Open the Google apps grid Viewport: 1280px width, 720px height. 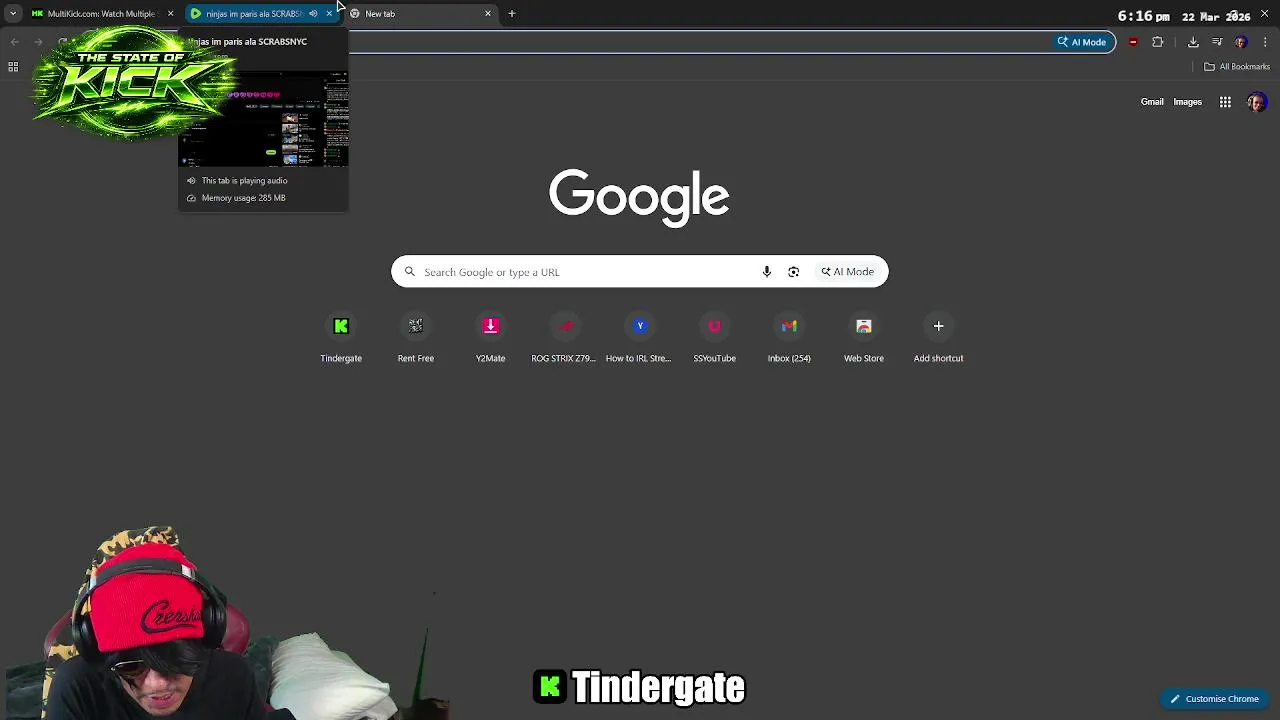tap(1225, 102)
